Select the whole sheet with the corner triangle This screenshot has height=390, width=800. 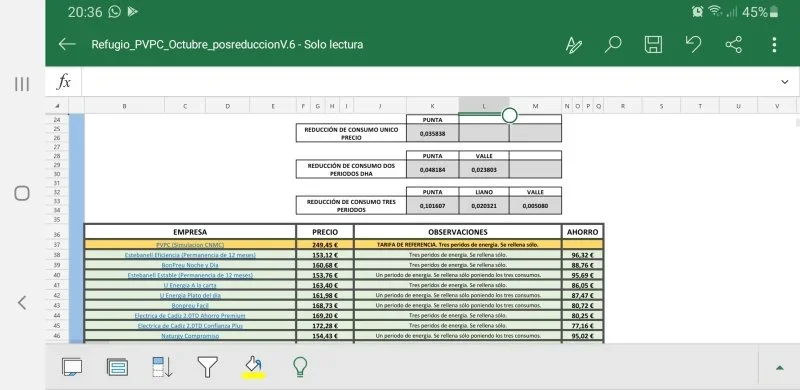[x=57, y=106]
